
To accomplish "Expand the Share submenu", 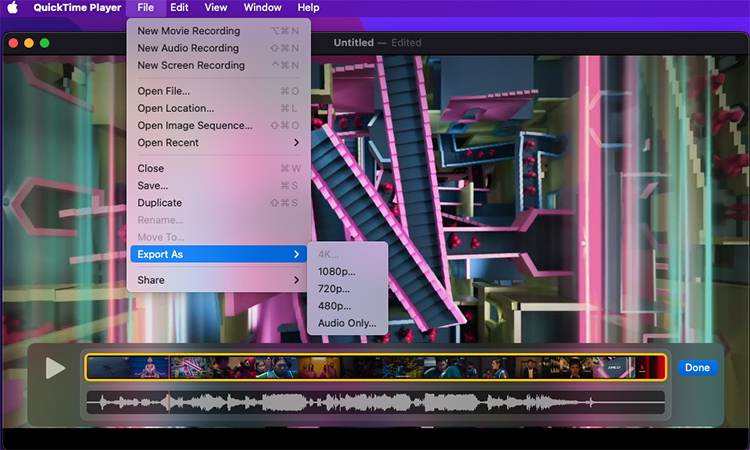I will pyautogui.click(x=218, y=280).
